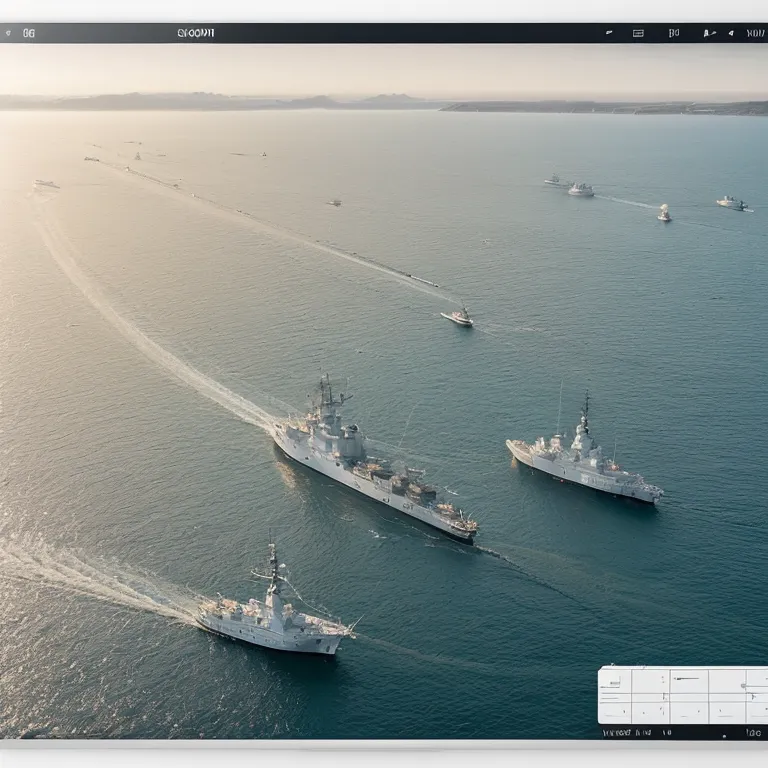The height and width of the screenshot is (768, 768).
Task: Click the small square handle at the grid panel's right edge
Action: (x=743, y=685)
